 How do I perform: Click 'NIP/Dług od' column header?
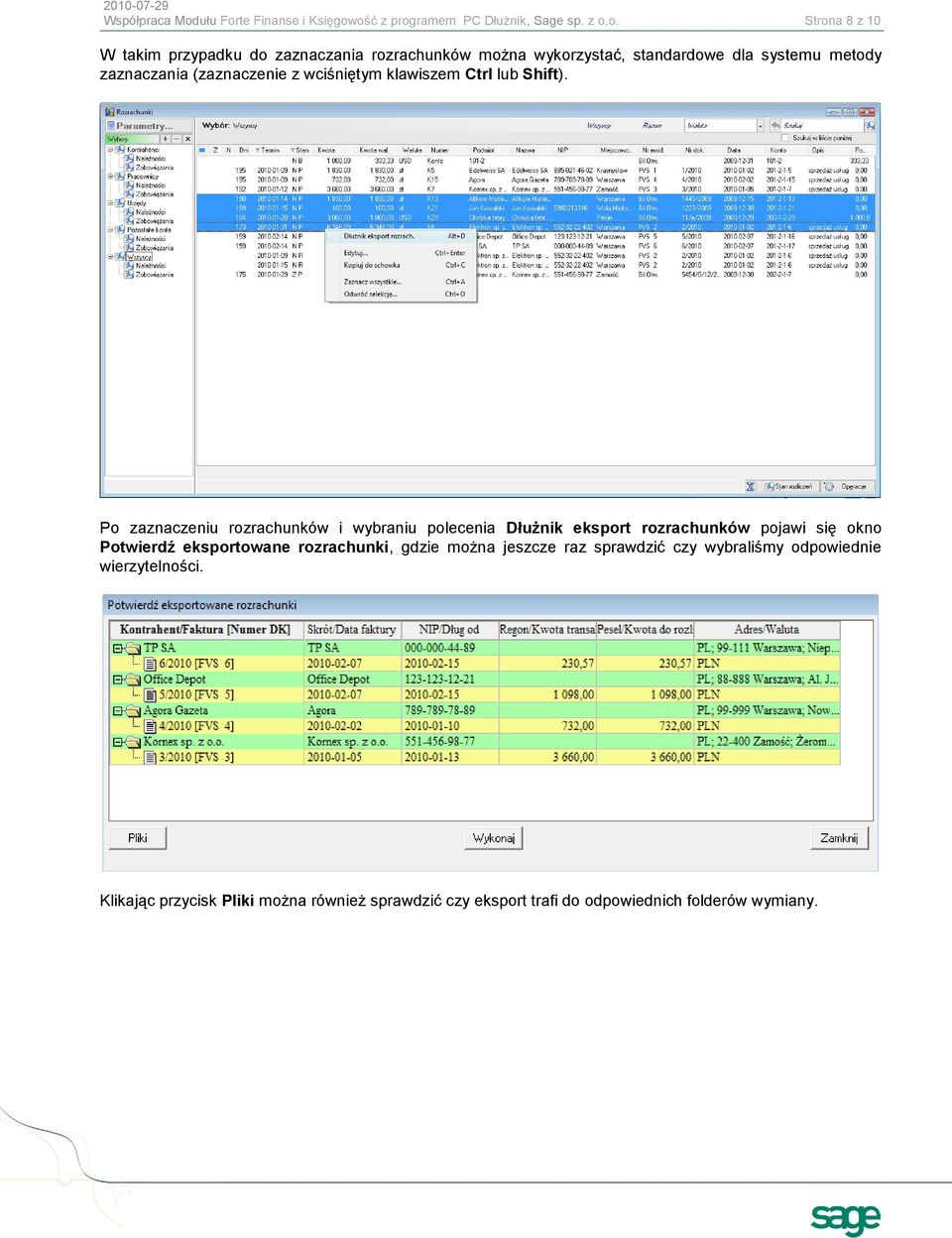coord(449,630)
